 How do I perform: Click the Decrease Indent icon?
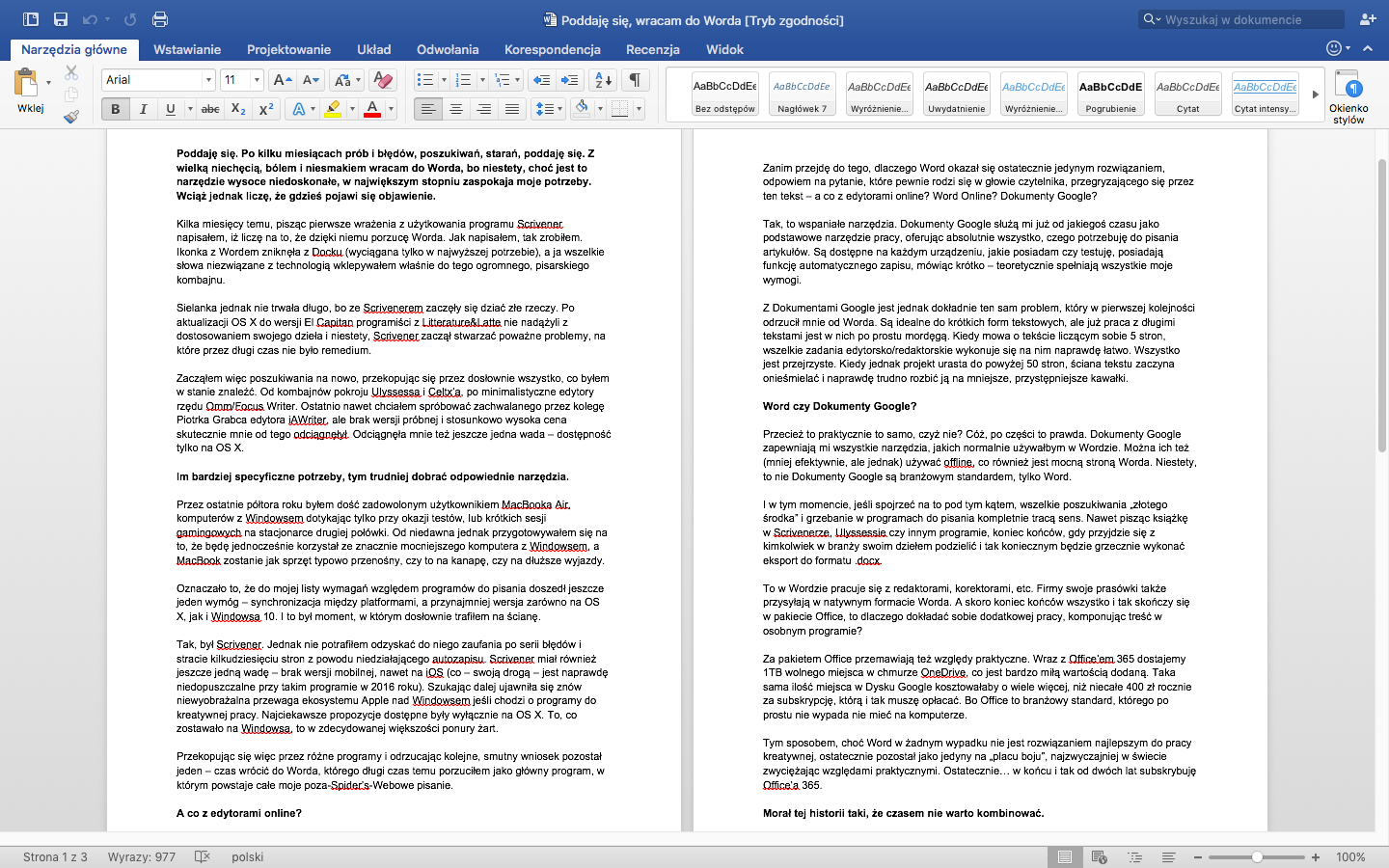point(542,80)
